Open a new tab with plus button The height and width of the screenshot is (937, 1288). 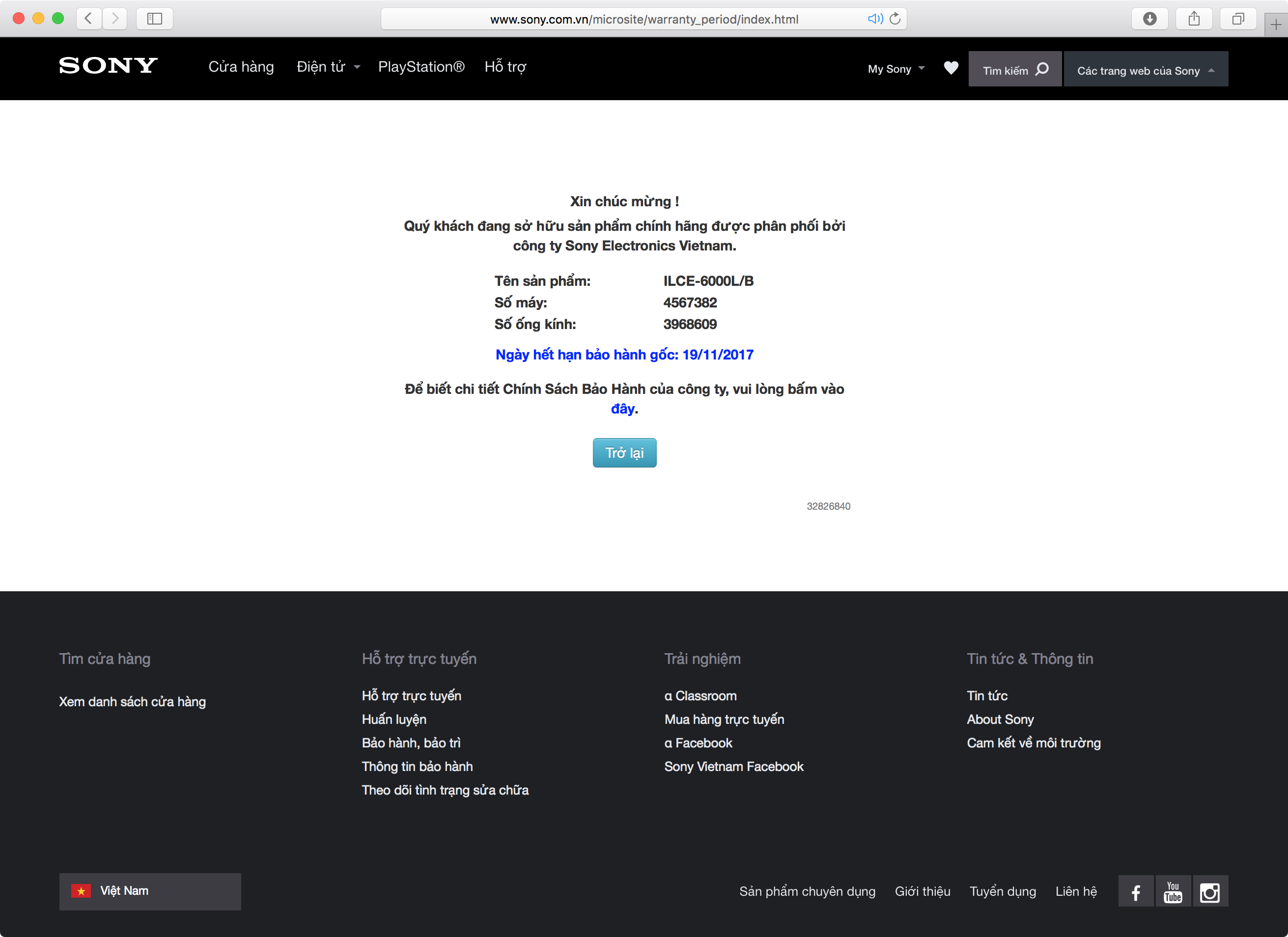(x=1276, y=25)
